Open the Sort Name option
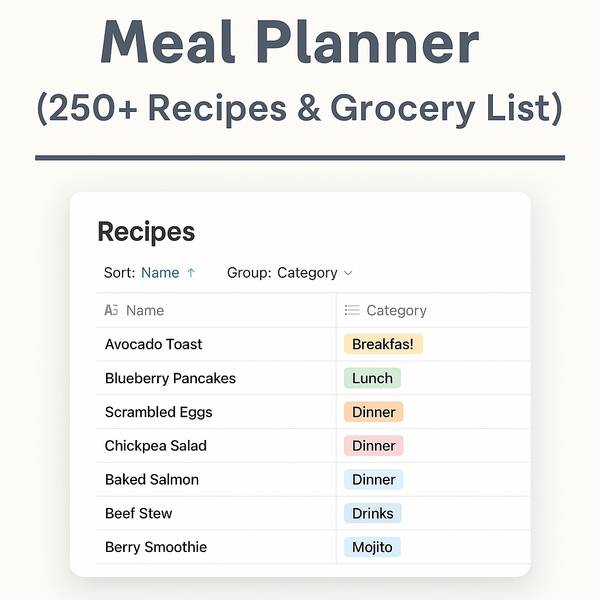Viewport: 600px width, 600px height. coord(160,273)
